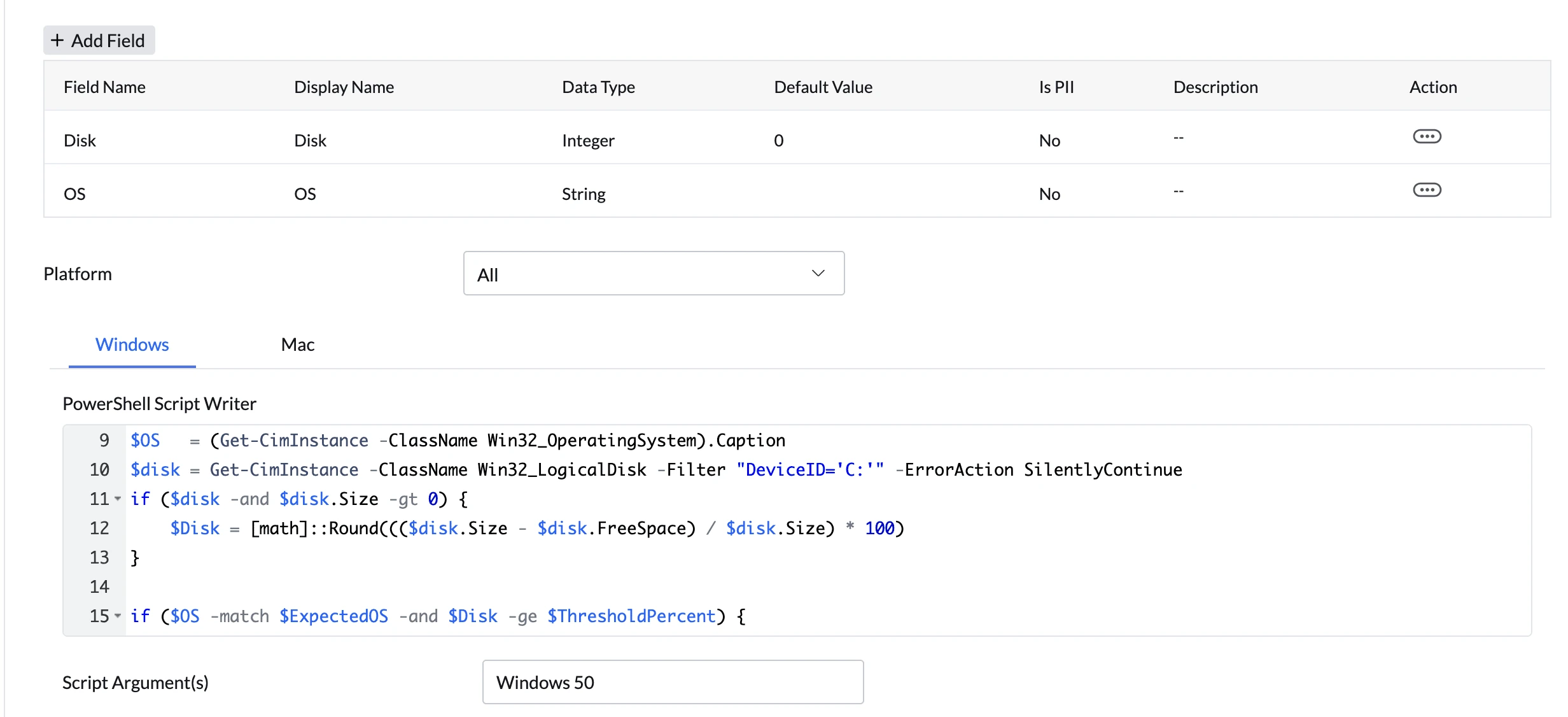Click the Add Field button
The height and width of the screenshot is (717, 1568).
(99, 40)
